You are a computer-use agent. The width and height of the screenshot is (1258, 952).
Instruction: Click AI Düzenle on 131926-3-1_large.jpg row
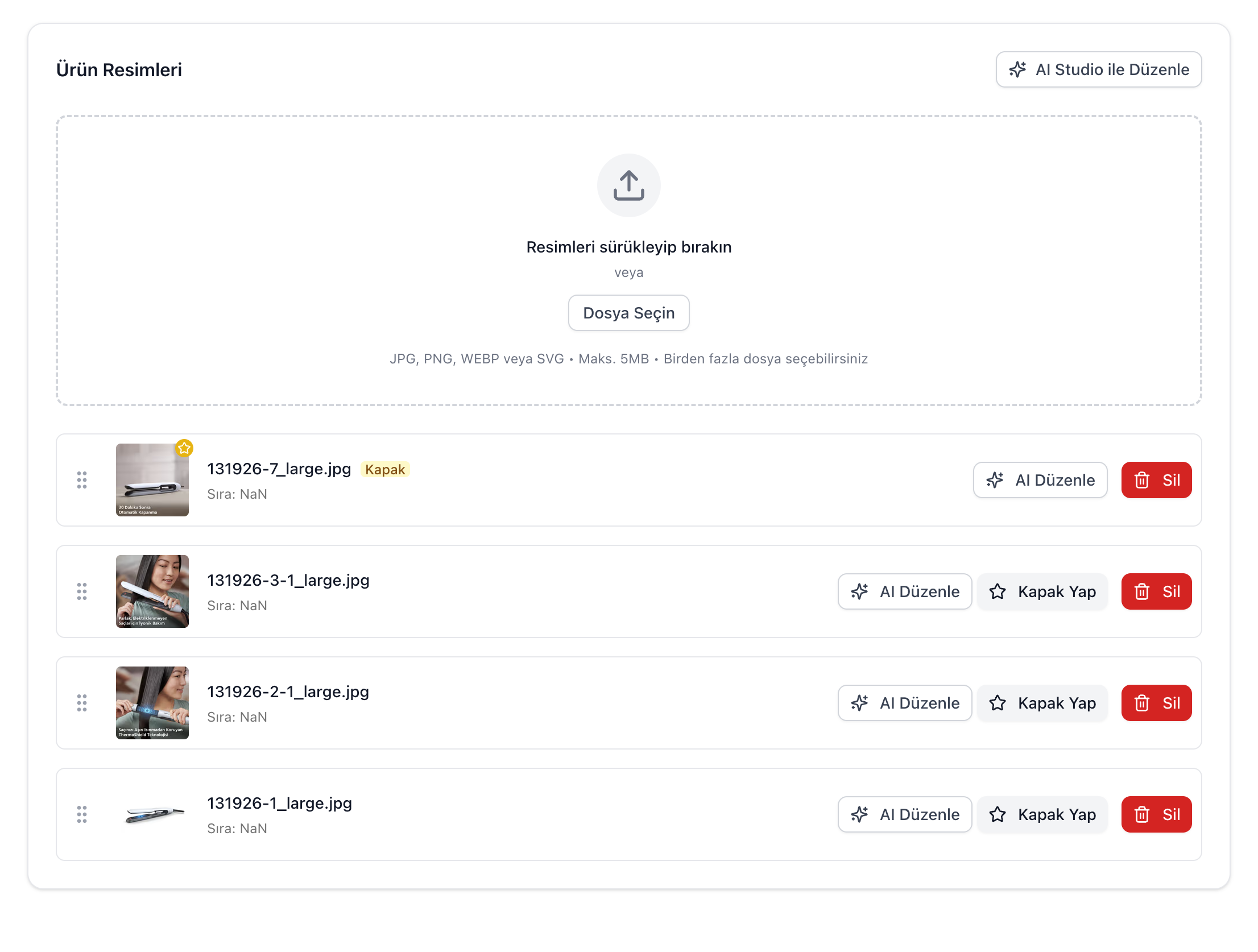click(x=904, y=591)
